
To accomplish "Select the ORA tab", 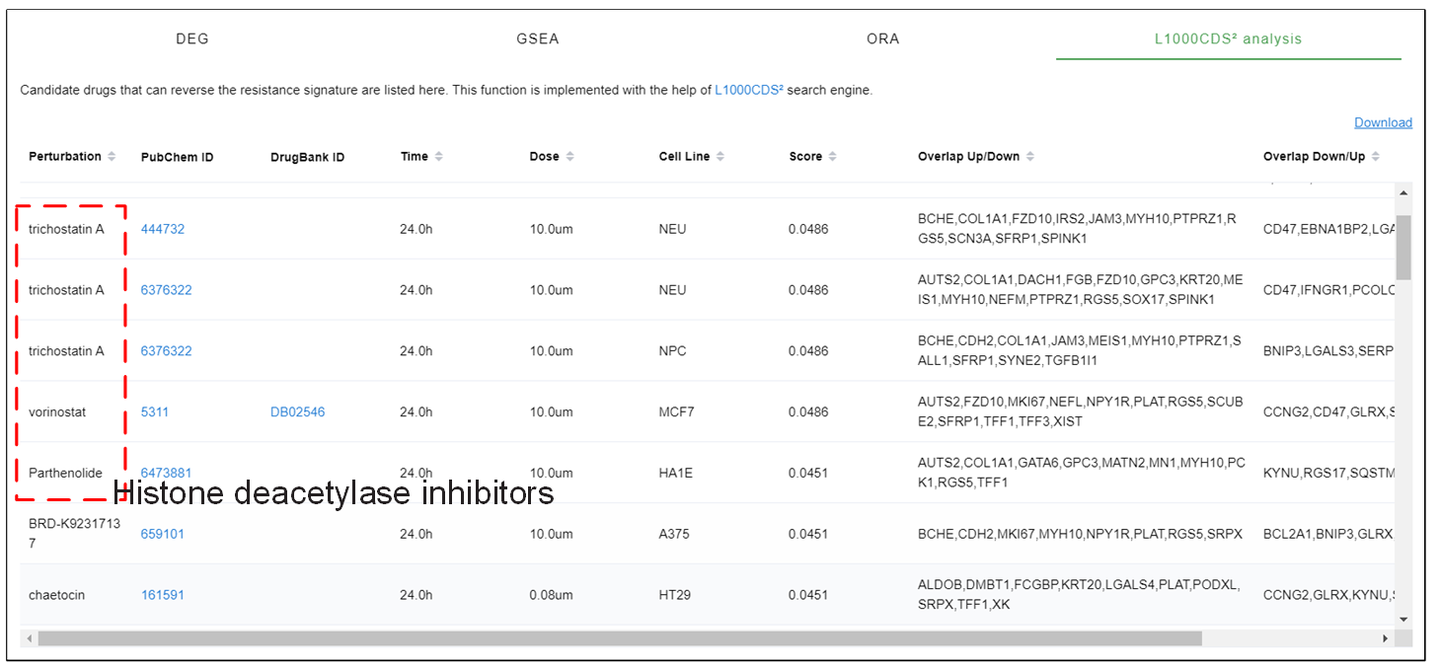I will pyautogui.click(x=883, y=39).
